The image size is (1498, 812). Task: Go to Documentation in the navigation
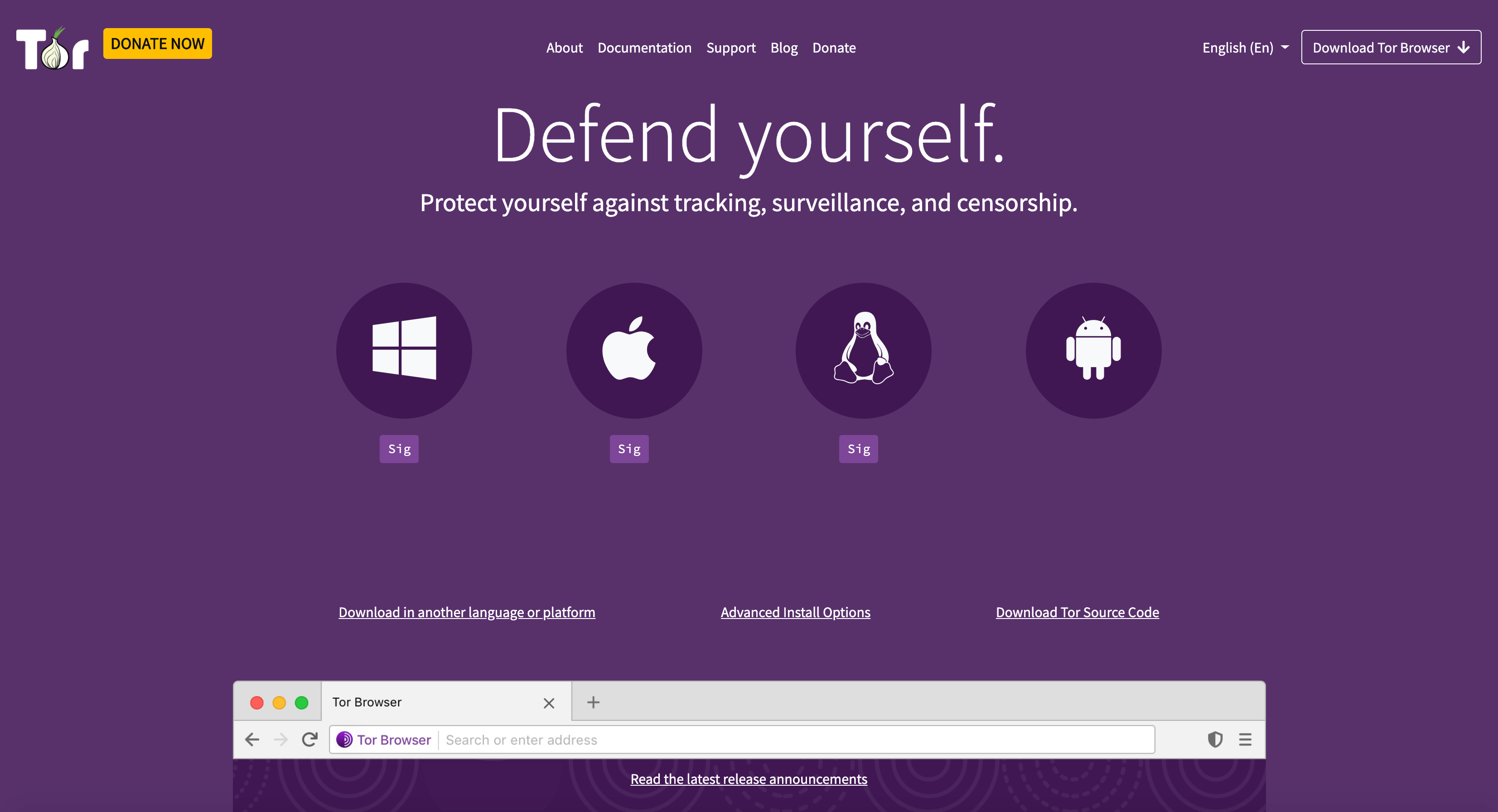tap(644, 48)
